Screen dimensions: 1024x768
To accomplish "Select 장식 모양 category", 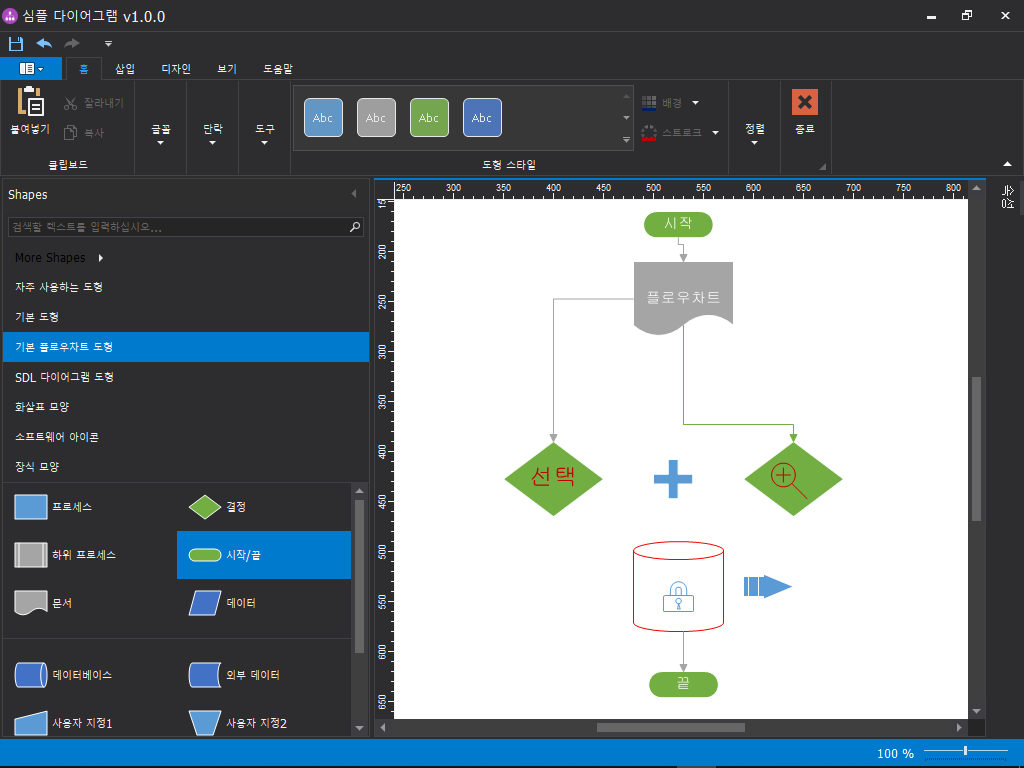I will coord(186,467).
